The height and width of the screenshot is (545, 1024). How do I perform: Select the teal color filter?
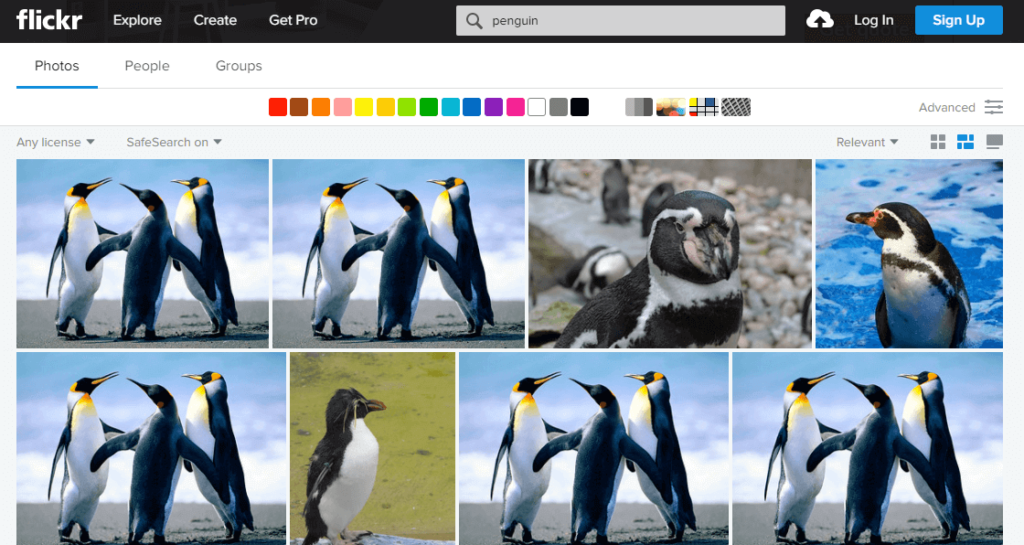point(451,107)
